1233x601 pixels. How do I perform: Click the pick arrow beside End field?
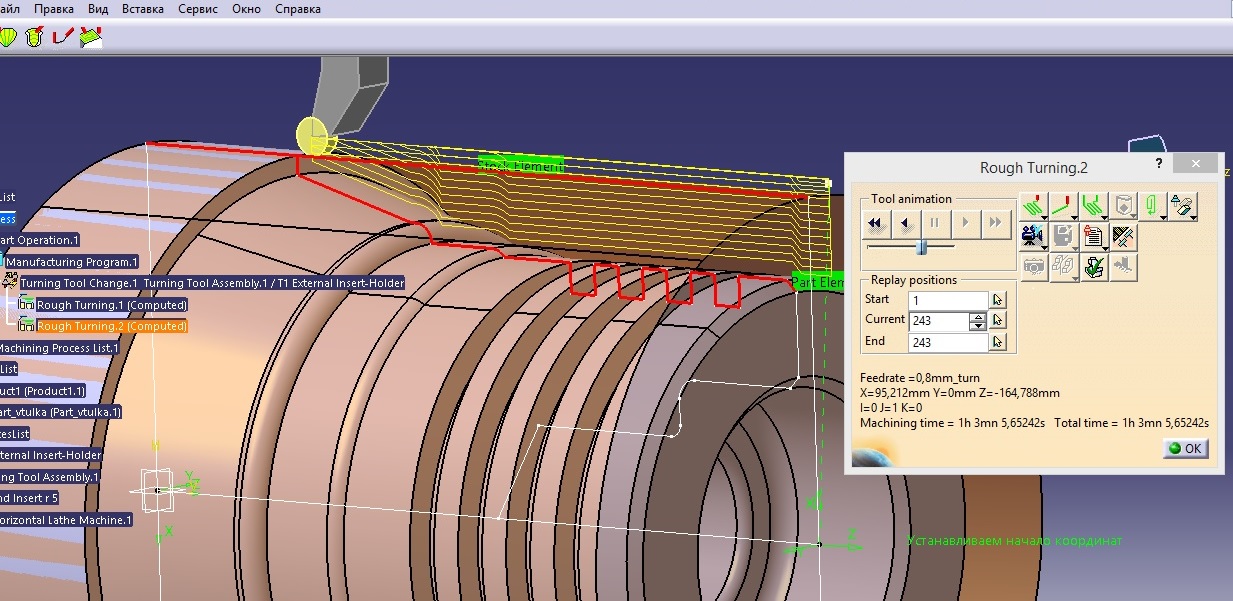(997, 342)
